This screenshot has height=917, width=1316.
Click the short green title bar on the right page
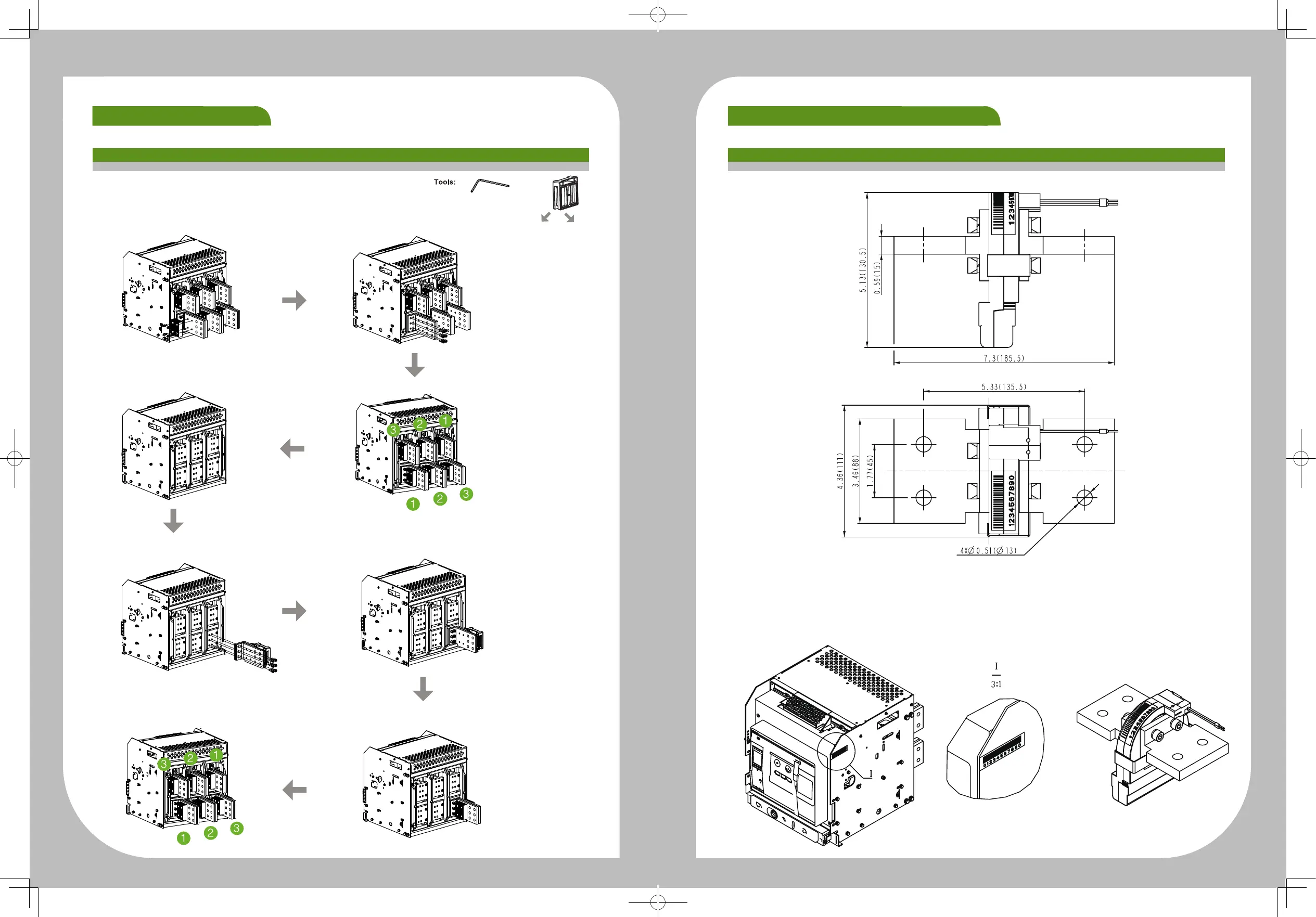click(x=863, y=115)
